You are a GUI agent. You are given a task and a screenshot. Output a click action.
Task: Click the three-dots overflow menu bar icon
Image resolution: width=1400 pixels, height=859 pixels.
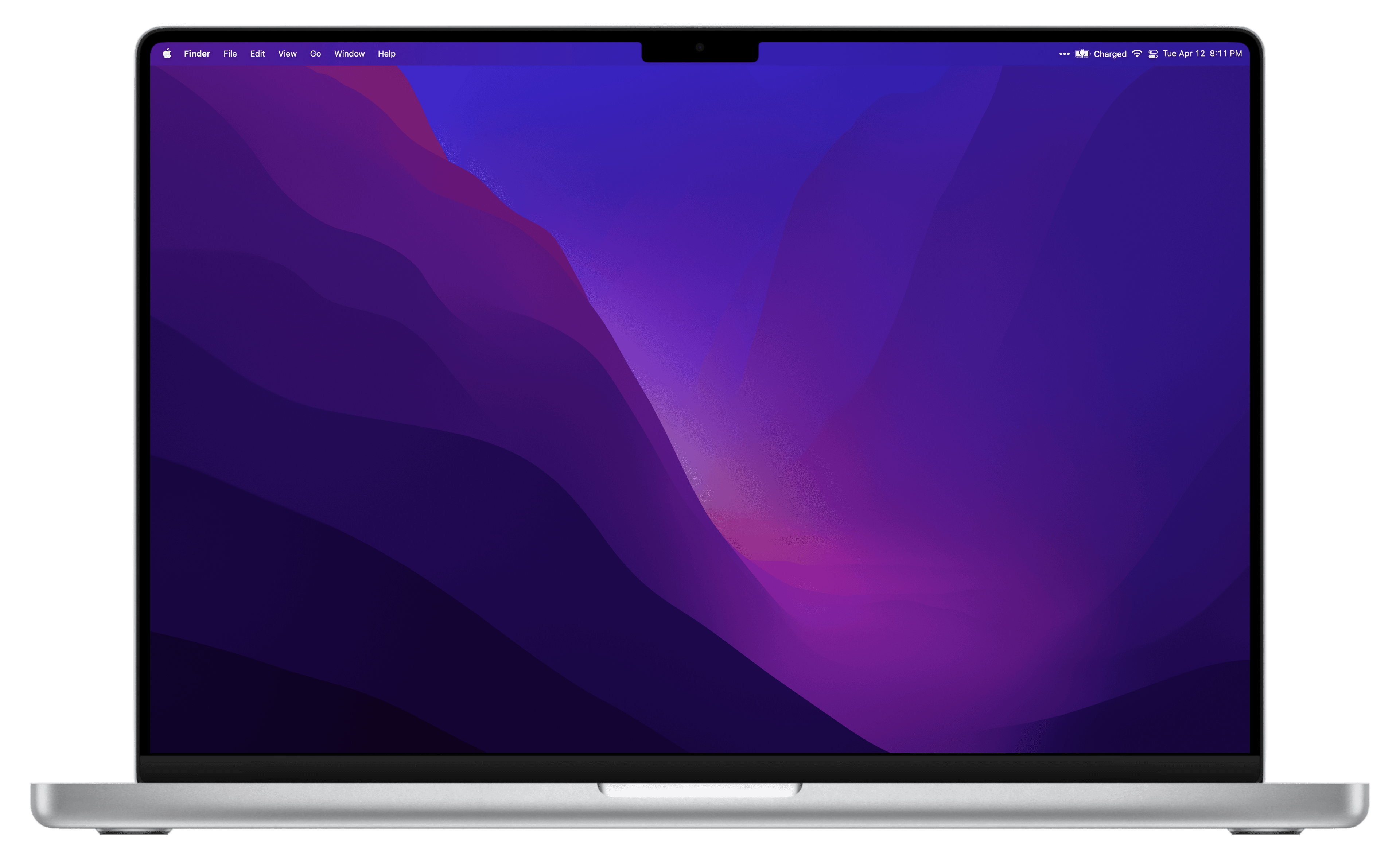1064,53
